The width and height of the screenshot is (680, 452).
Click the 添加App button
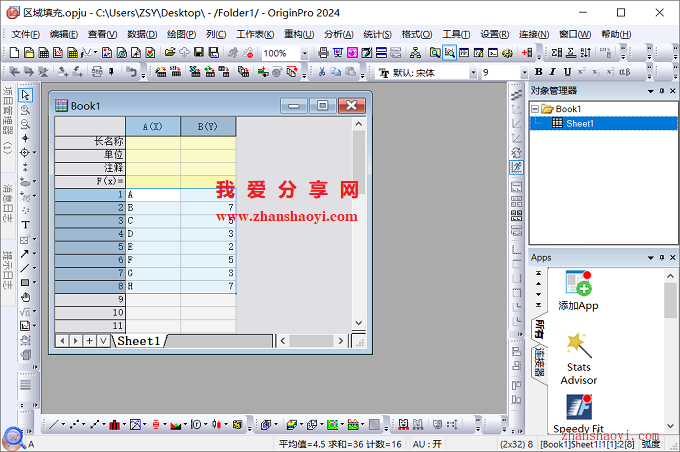click(x=579, y=291)
